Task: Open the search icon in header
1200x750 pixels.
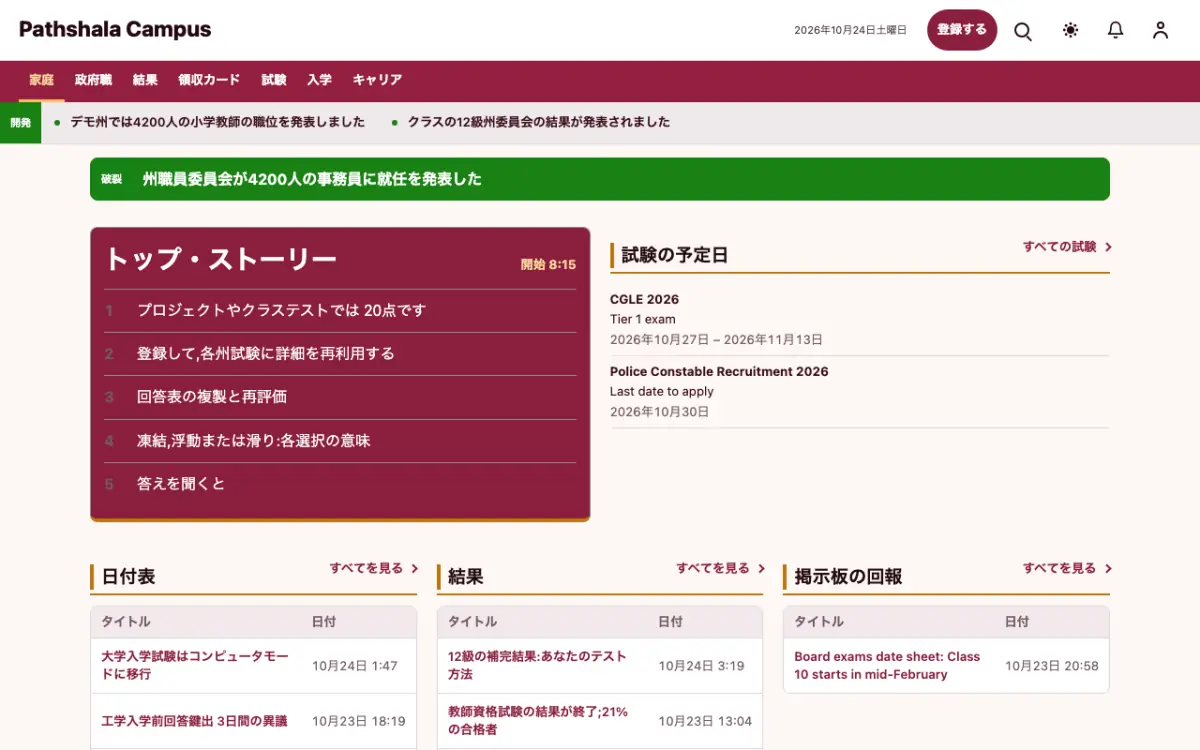Action: click(x=1023, y=30)
